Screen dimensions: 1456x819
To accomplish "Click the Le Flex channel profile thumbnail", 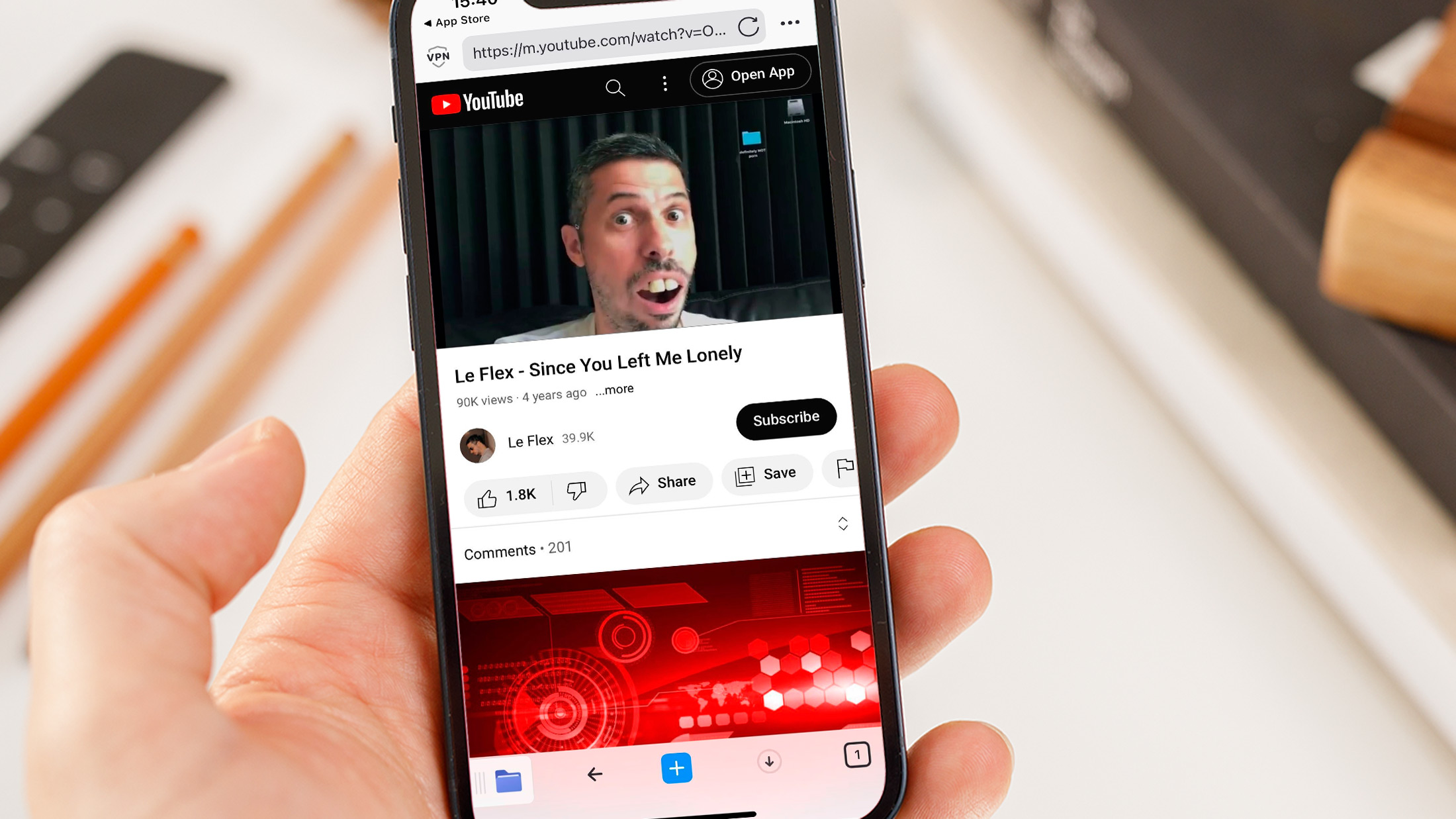I will pyautogui.click(x=478, y=443).
